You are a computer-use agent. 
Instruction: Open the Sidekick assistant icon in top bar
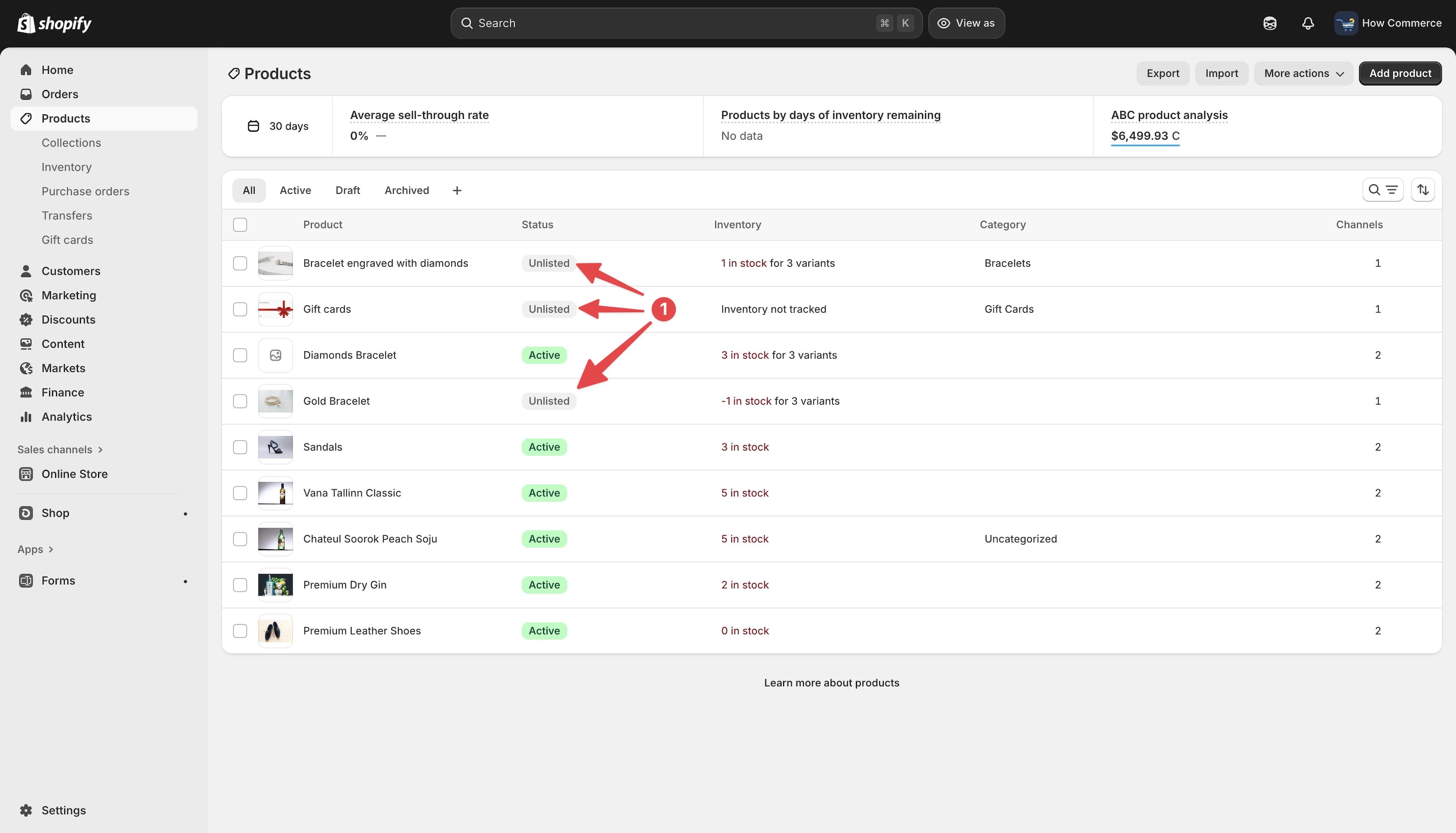click(1269, 23)
